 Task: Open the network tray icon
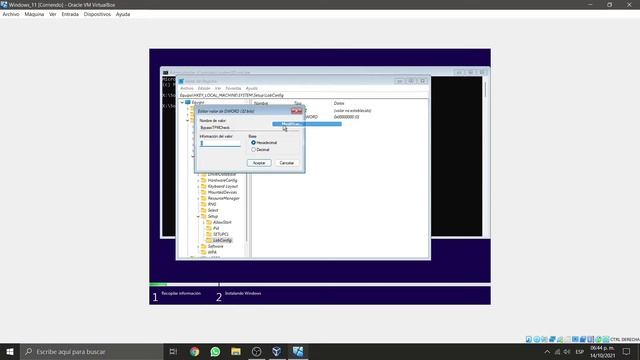[557, 351]
